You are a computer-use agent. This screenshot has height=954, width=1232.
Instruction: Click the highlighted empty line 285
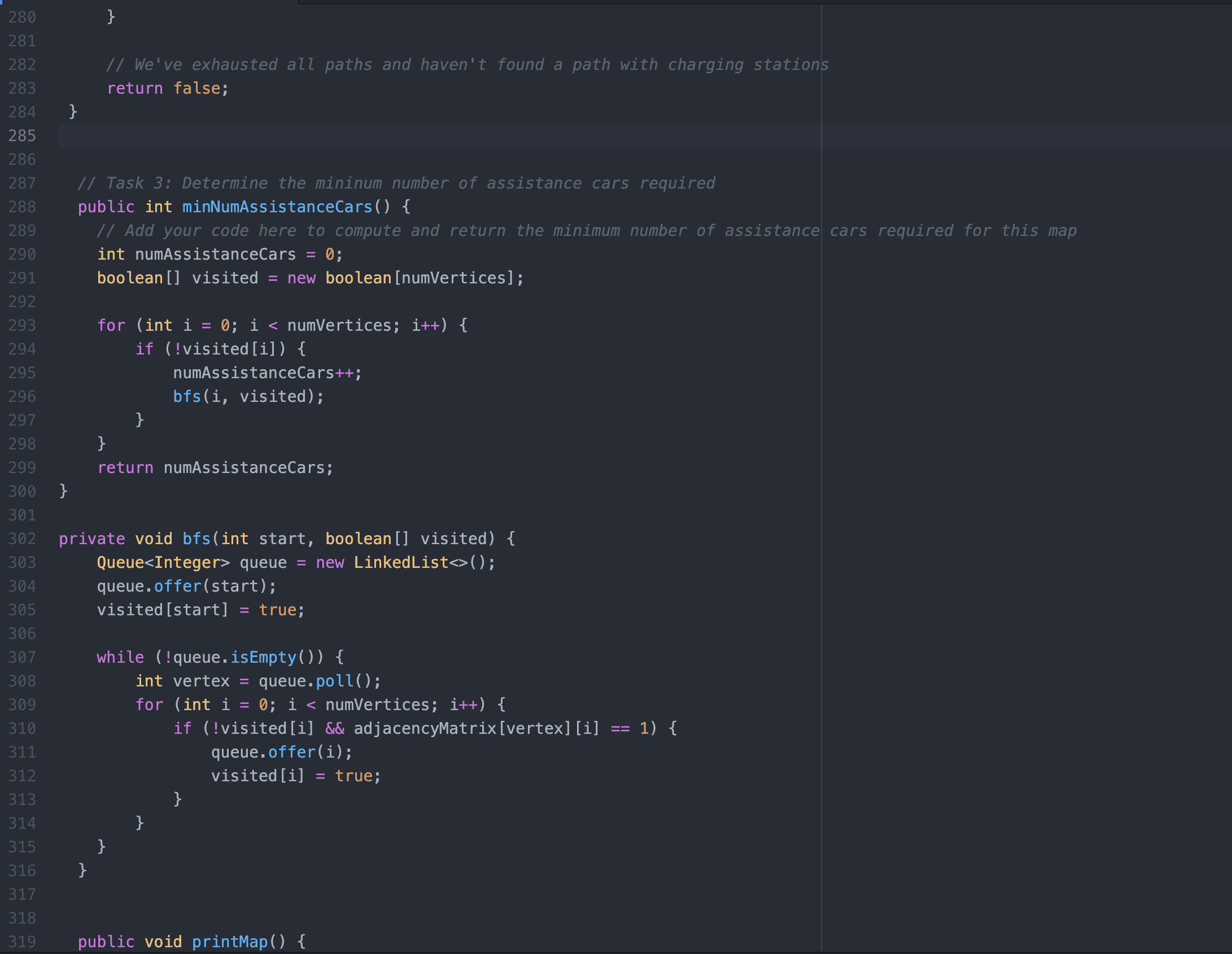(x=339, y=135)
